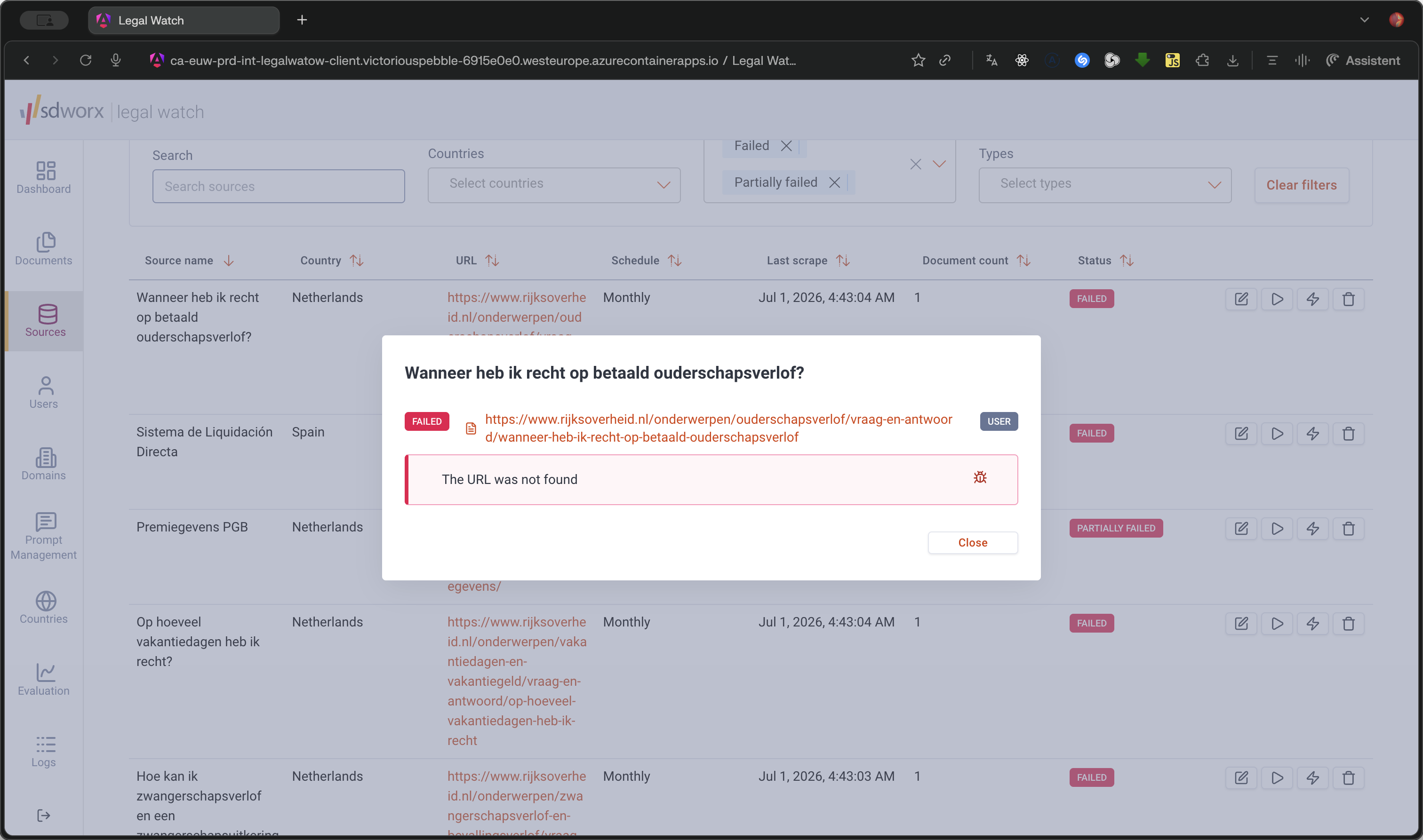The image size is (1423, 840).
Task: Click the USER badge in the dialog
Action: (x=998, y=421)
